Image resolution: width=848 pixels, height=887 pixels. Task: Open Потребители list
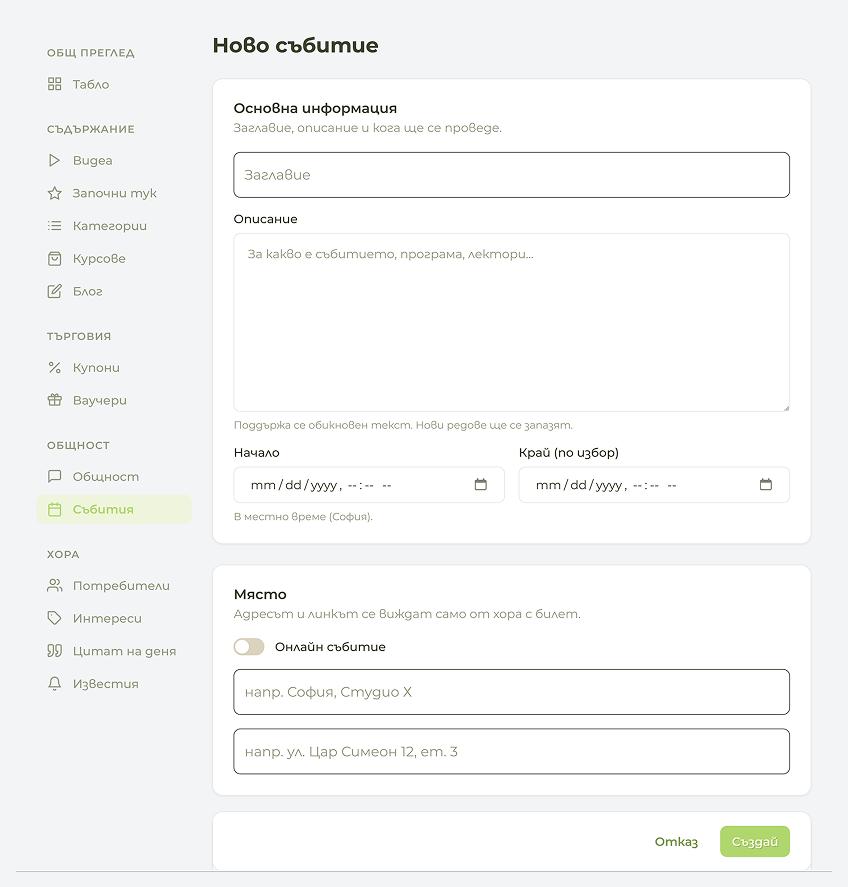point(114,585)
